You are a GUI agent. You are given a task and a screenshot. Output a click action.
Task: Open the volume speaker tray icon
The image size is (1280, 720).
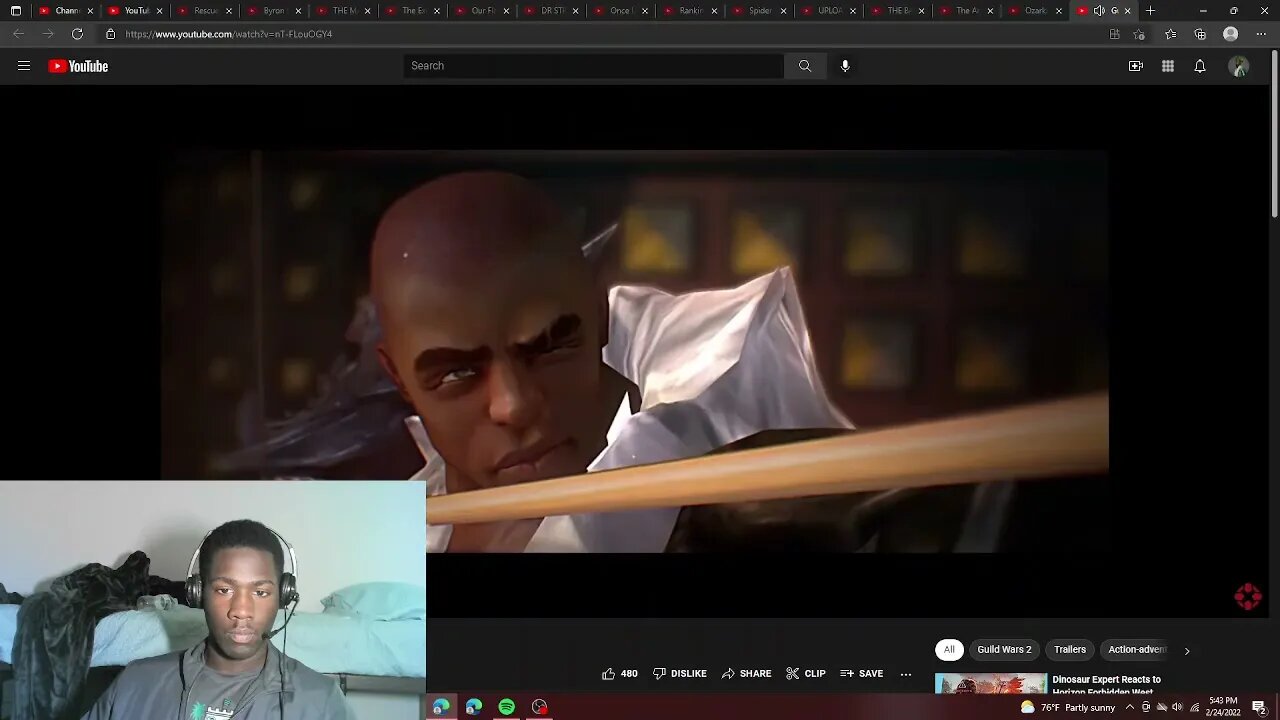pyautogui.click(x=1177, y=707)
